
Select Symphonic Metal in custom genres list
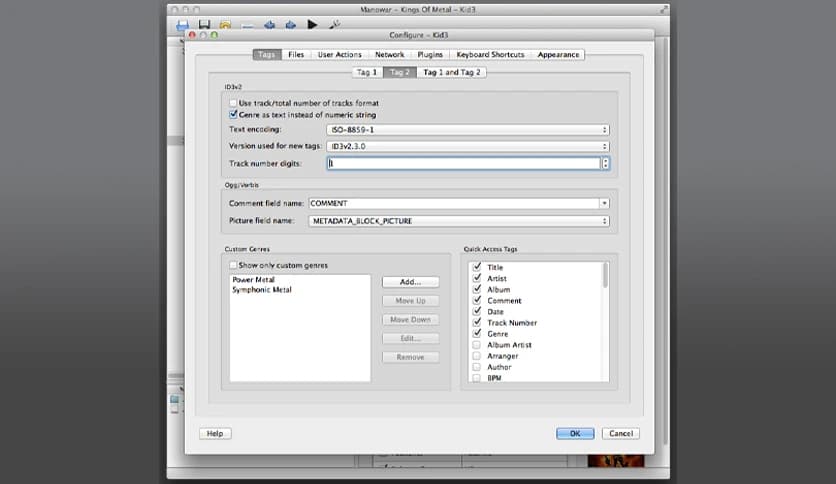click(262, 290)
